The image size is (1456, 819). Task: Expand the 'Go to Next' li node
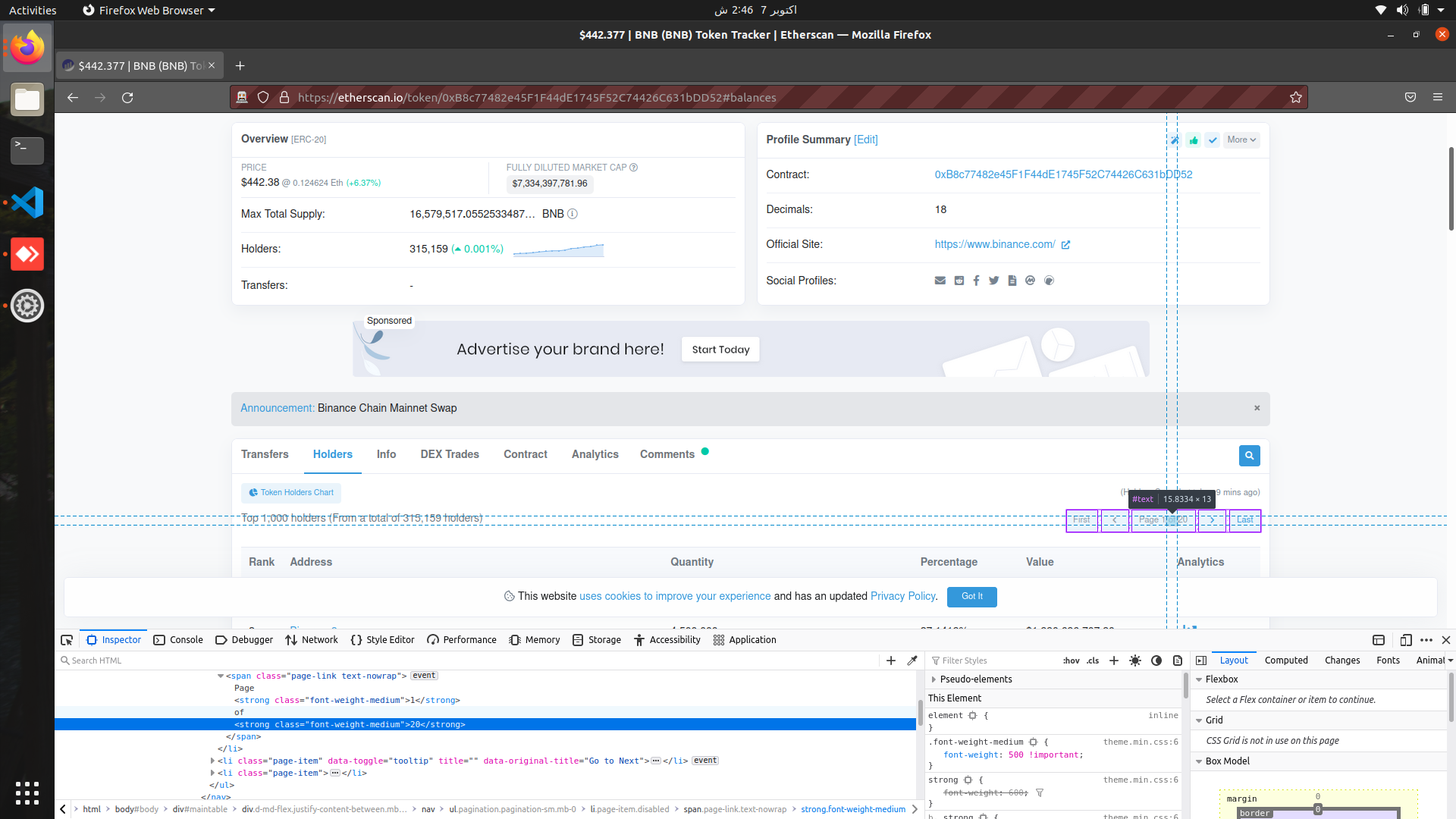[x=212, y=761]
